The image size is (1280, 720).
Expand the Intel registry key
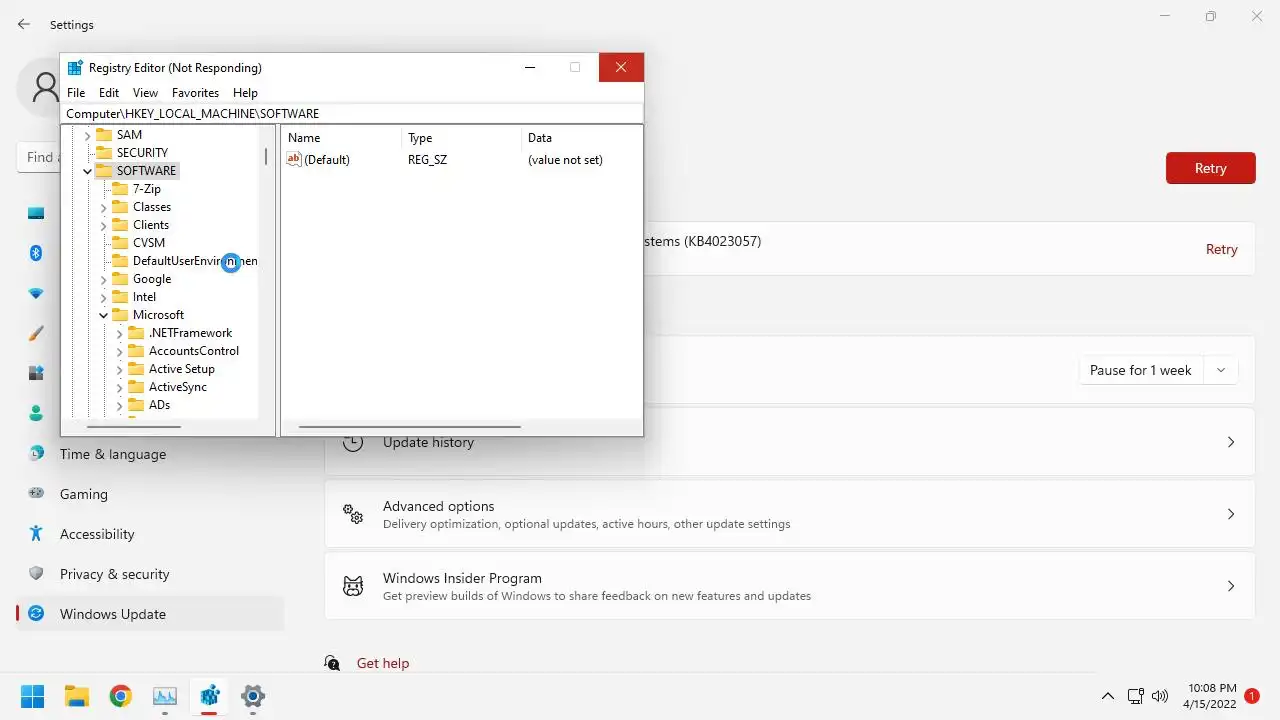pyautogui.click(x=103, y=297)
